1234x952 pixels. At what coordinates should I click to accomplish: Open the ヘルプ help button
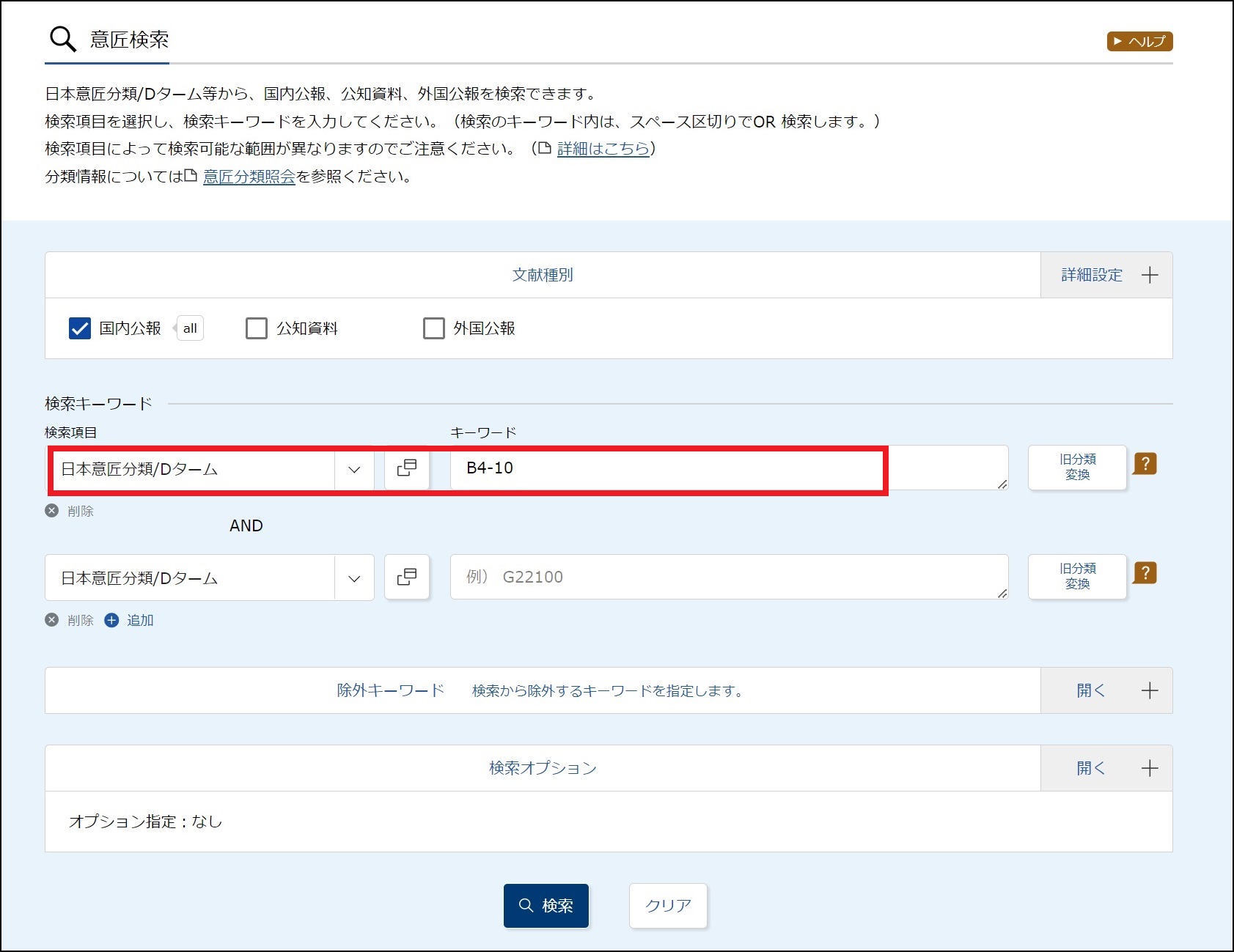[x=1139, y=41]
